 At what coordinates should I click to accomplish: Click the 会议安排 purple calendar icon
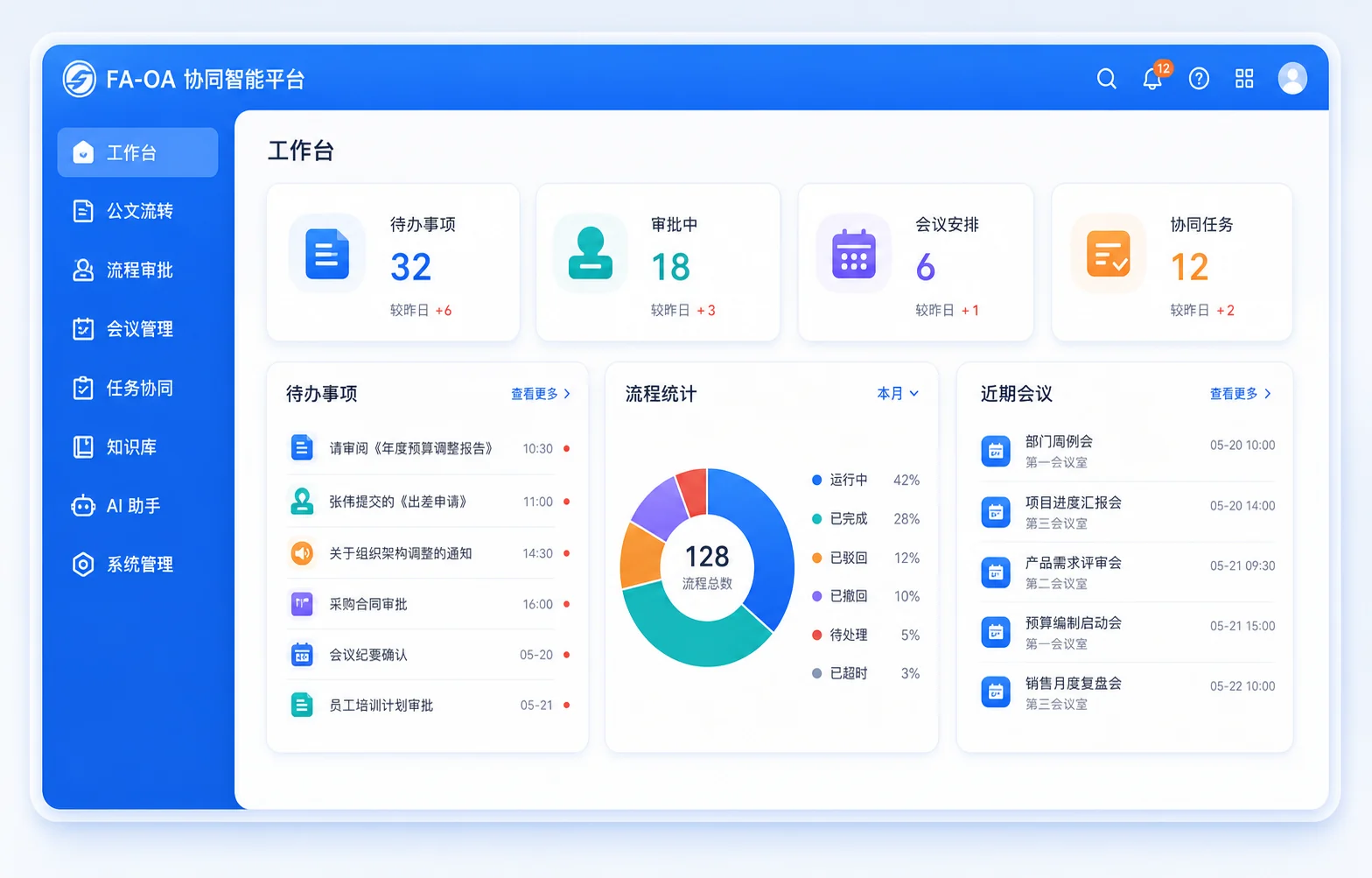point(854,254)
